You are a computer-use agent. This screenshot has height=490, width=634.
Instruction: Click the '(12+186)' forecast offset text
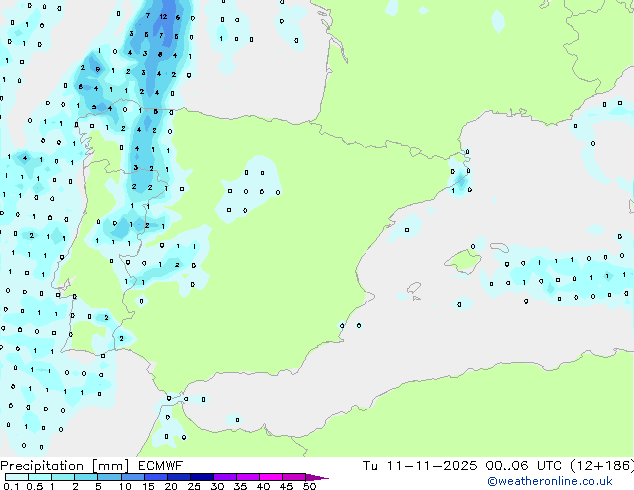click(x=602, y=466)
